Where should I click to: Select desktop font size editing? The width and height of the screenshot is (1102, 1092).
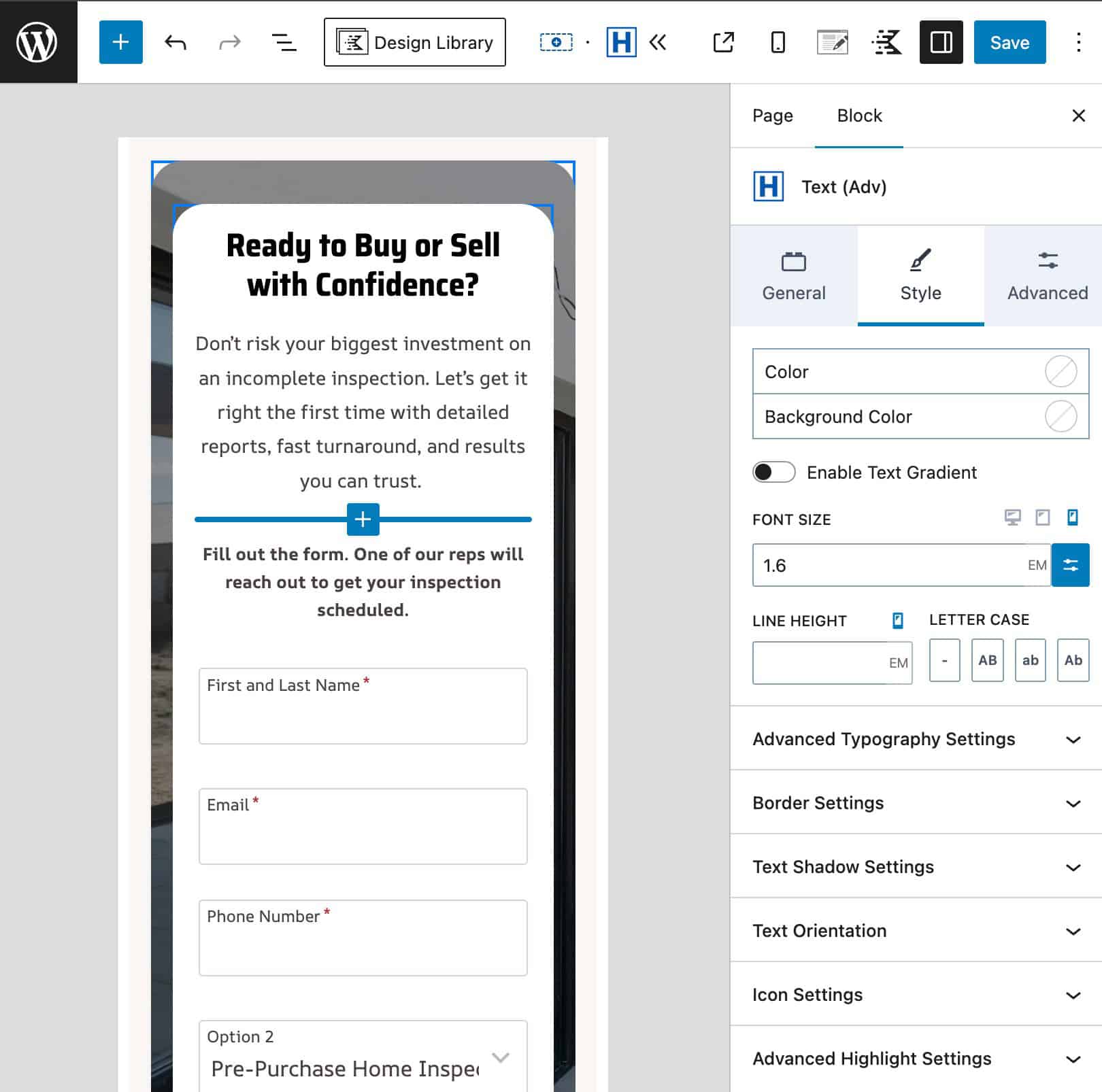click(x=1012, y=517)
